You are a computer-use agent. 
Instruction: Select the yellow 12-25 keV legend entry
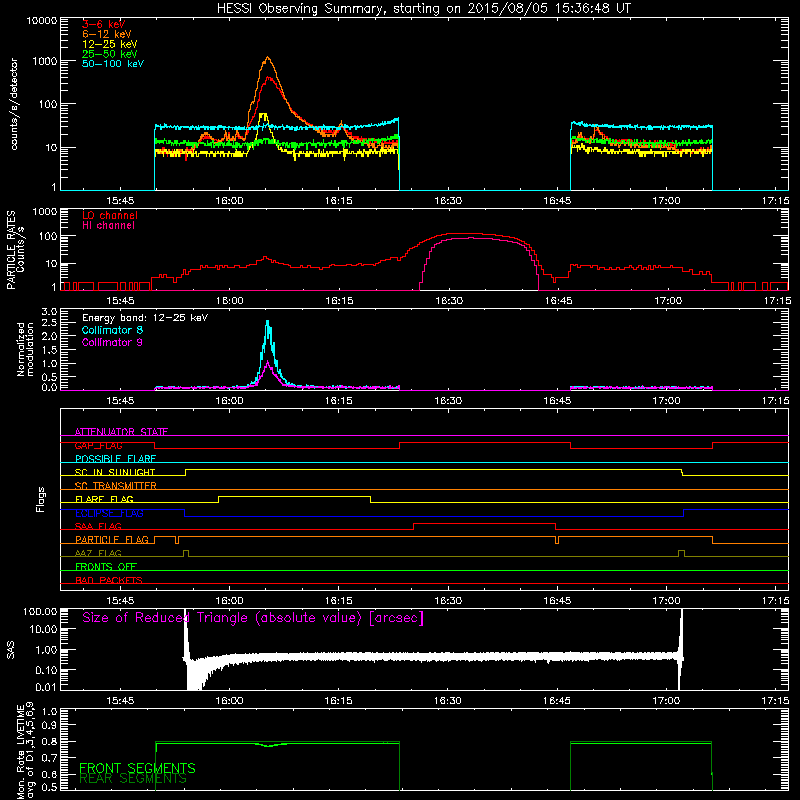[x=110, y=44]
